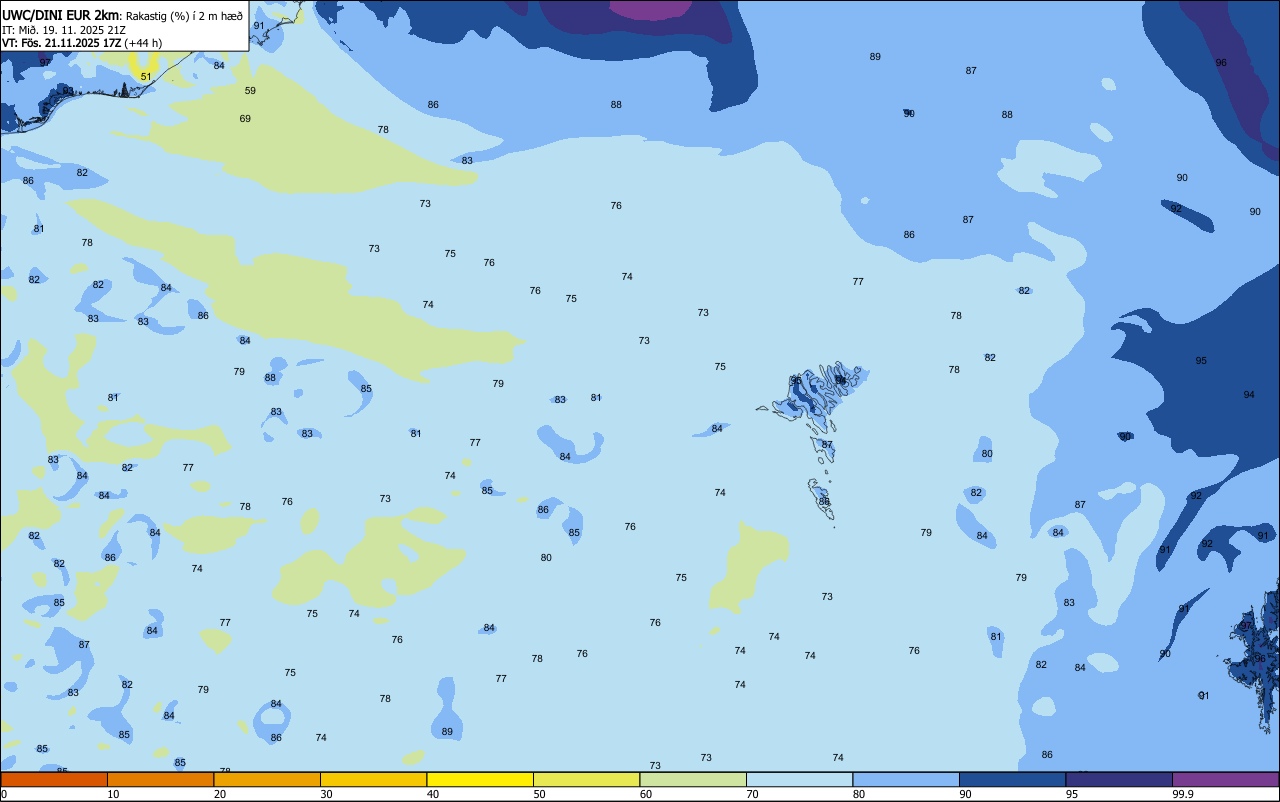This screenshot has width=1280, height=802.
Task: Click the humidity value 69 on the map
Action: pyautogui.click(x=245, y=119)
